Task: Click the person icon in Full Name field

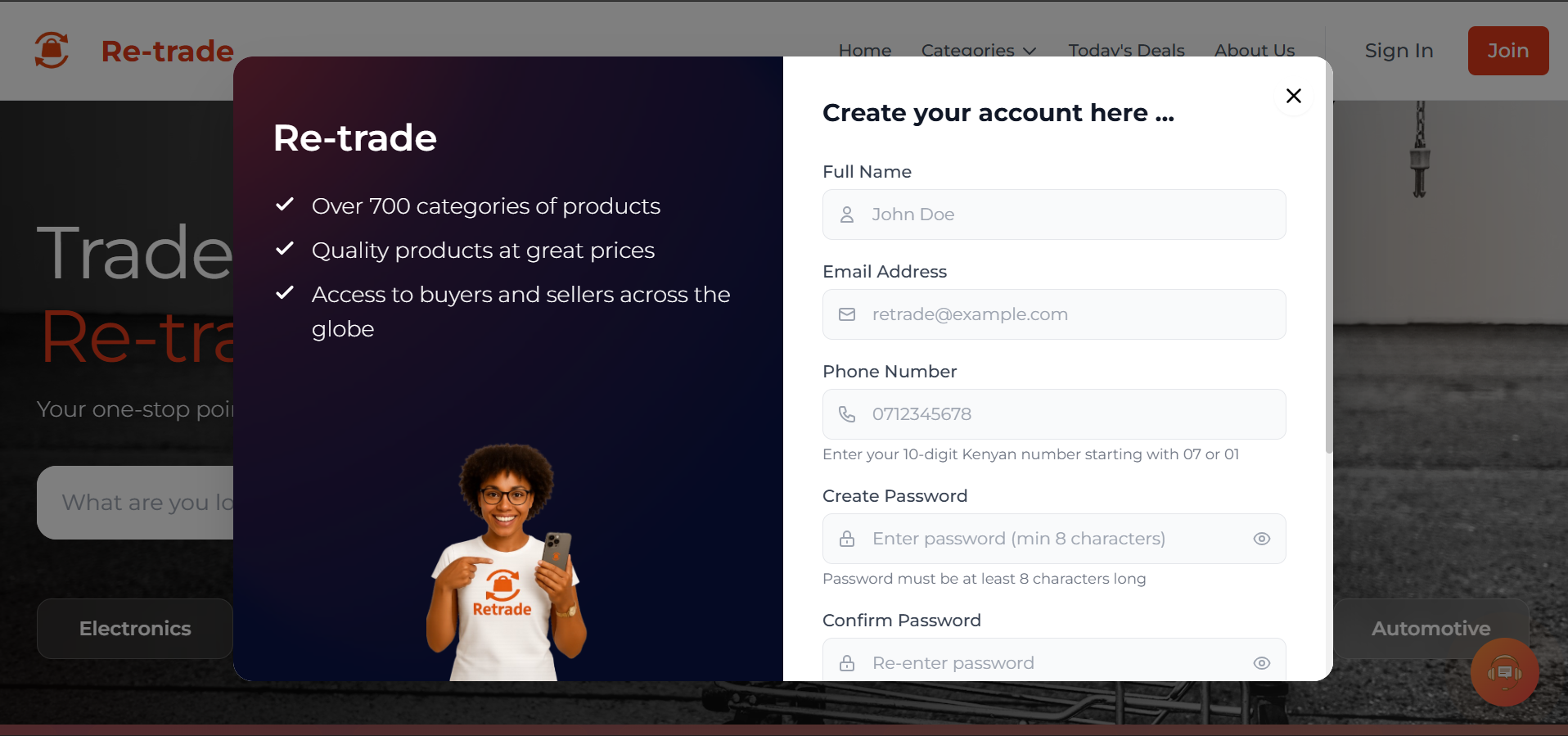Action: 847,214
